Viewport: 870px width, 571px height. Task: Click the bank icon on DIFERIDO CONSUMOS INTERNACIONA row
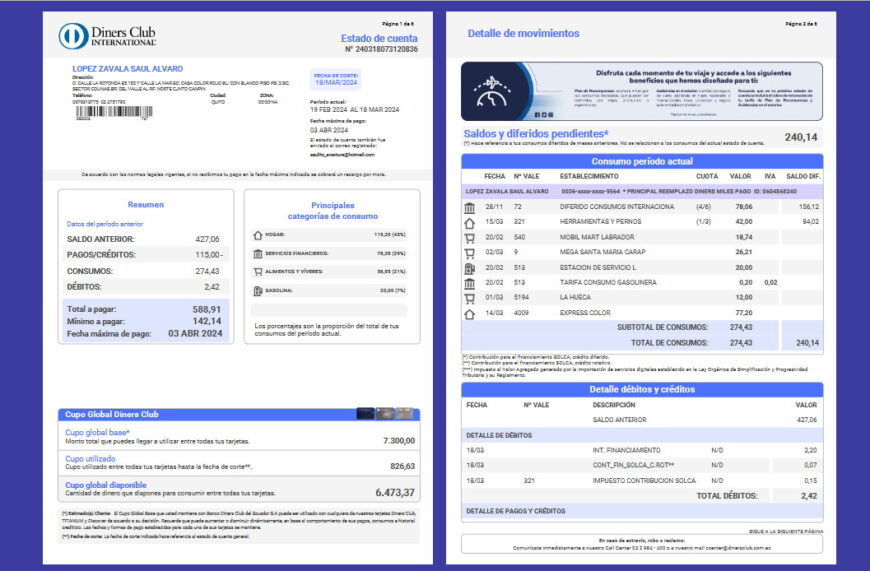[x=469, y=208]
